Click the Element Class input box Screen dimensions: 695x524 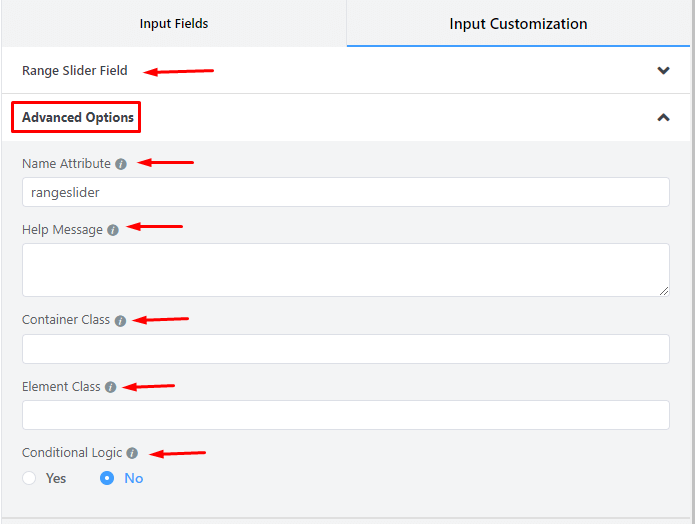345,415
